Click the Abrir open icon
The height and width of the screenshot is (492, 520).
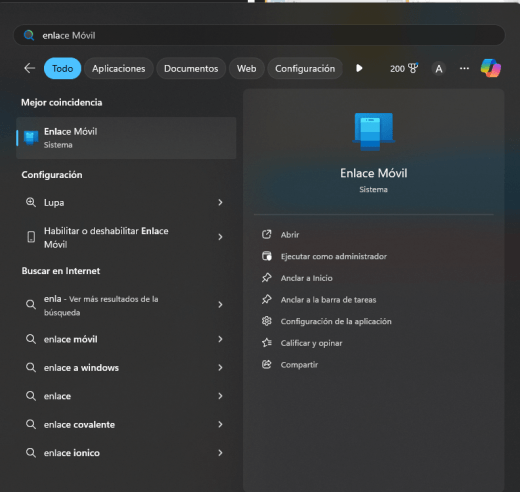pos(267,235)
